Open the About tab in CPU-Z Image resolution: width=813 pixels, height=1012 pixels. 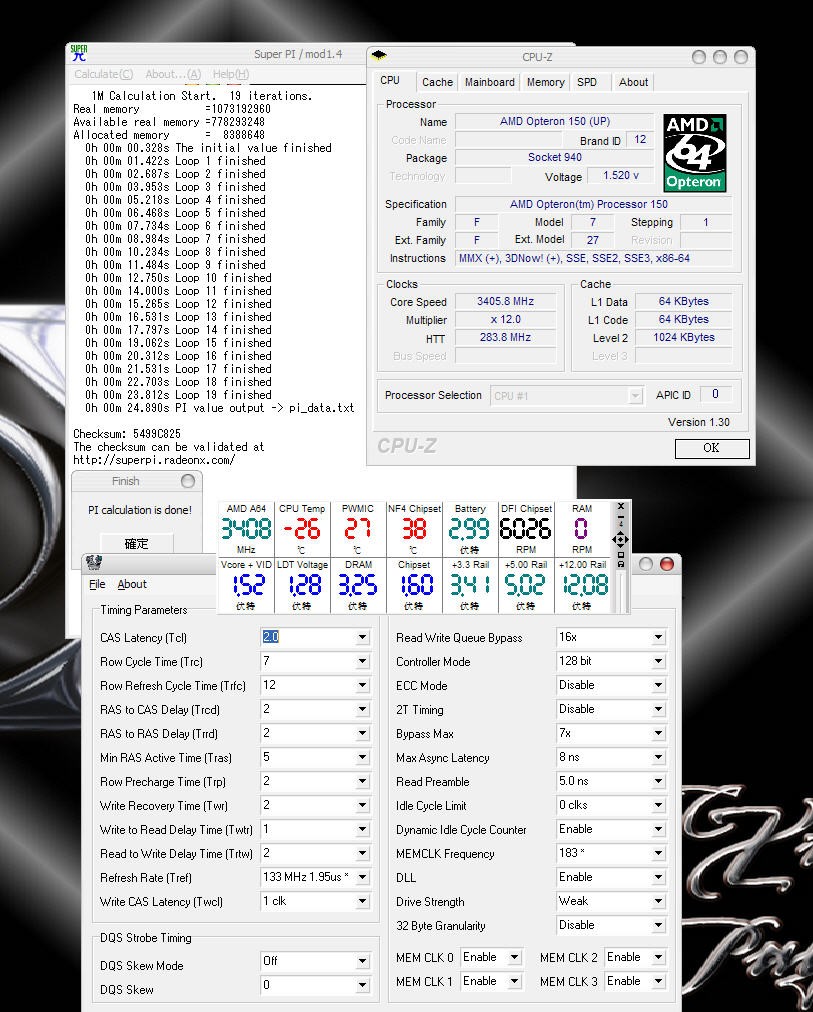(633, 82)
